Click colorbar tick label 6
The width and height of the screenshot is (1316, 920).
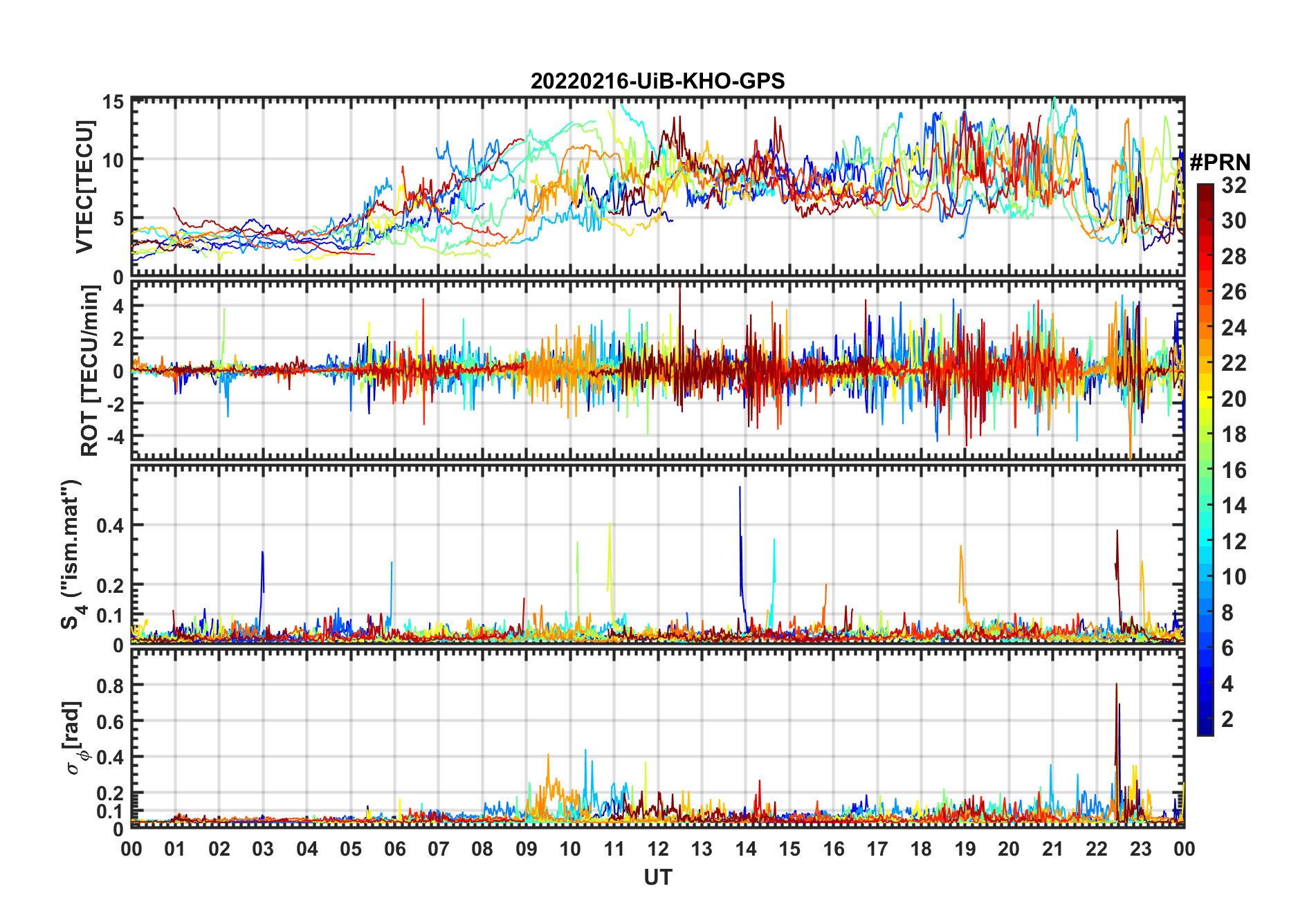pos(1227,648)
